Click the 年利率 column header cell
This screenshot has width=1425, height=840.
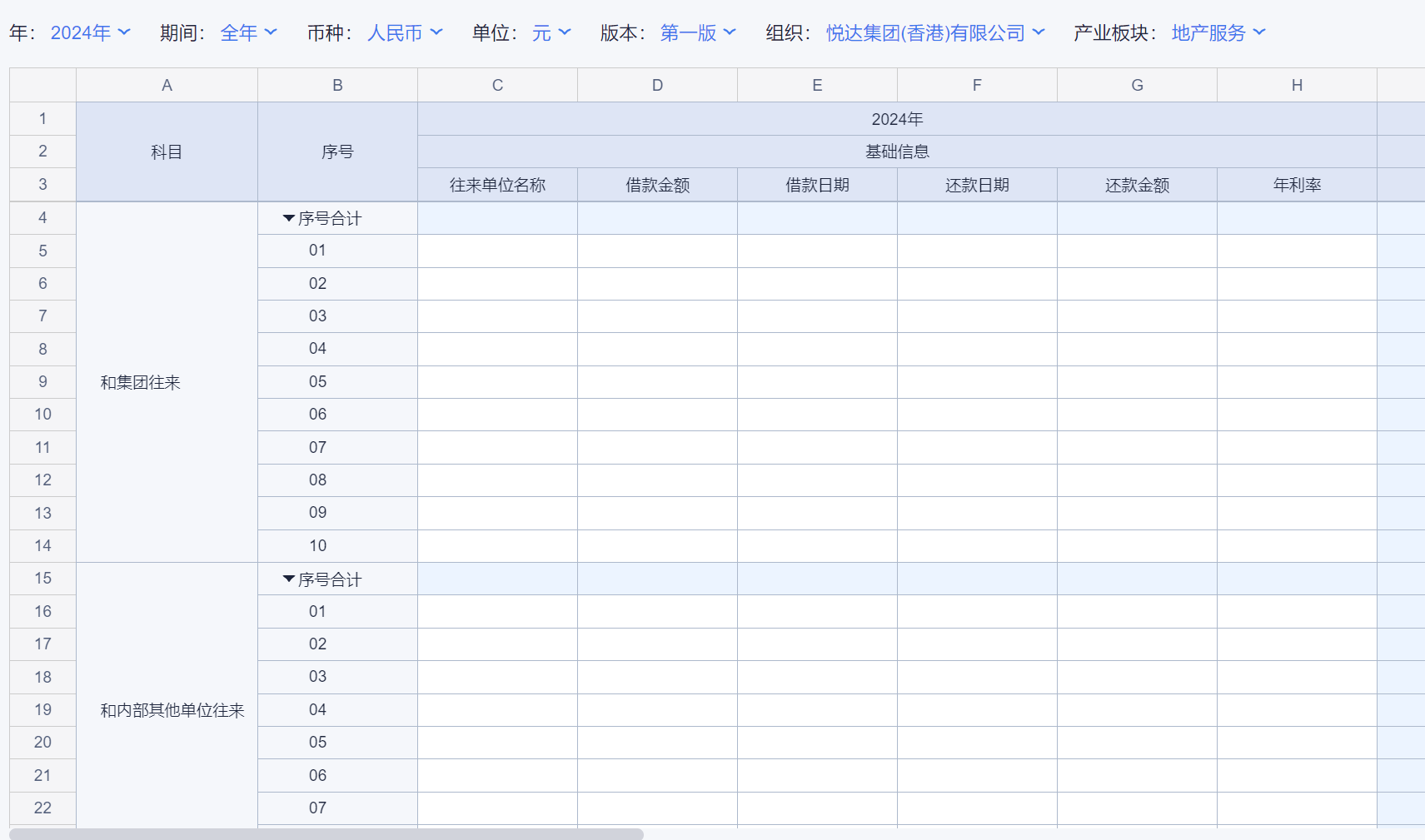pyautogui.click(x=1297, y=185)
